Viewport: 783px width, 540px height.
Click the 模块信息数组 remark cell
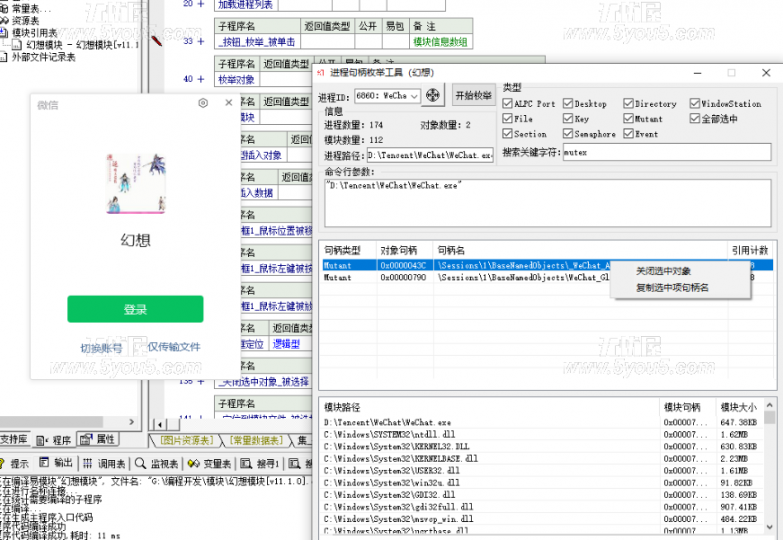(x=440, y=42)
